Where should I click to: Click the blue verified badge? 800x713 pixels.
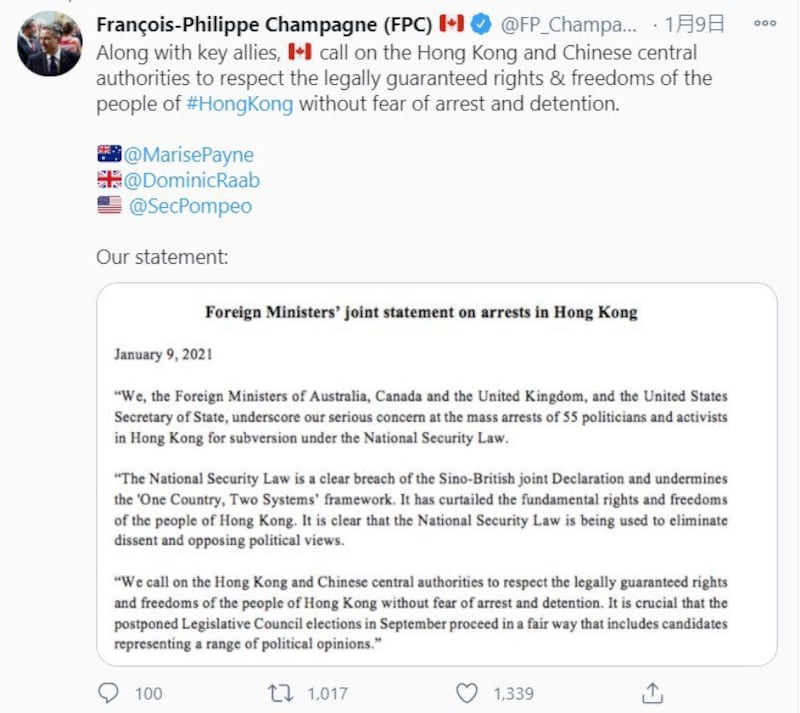click(481, 24)
